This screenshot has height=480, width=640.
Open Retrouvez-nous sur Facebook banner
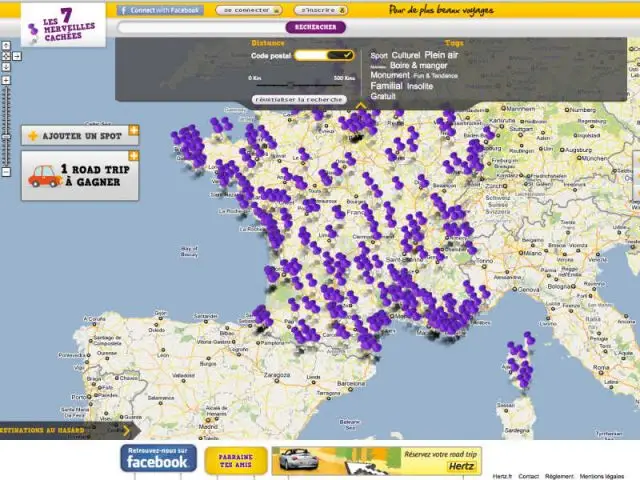tap(158, 458)
